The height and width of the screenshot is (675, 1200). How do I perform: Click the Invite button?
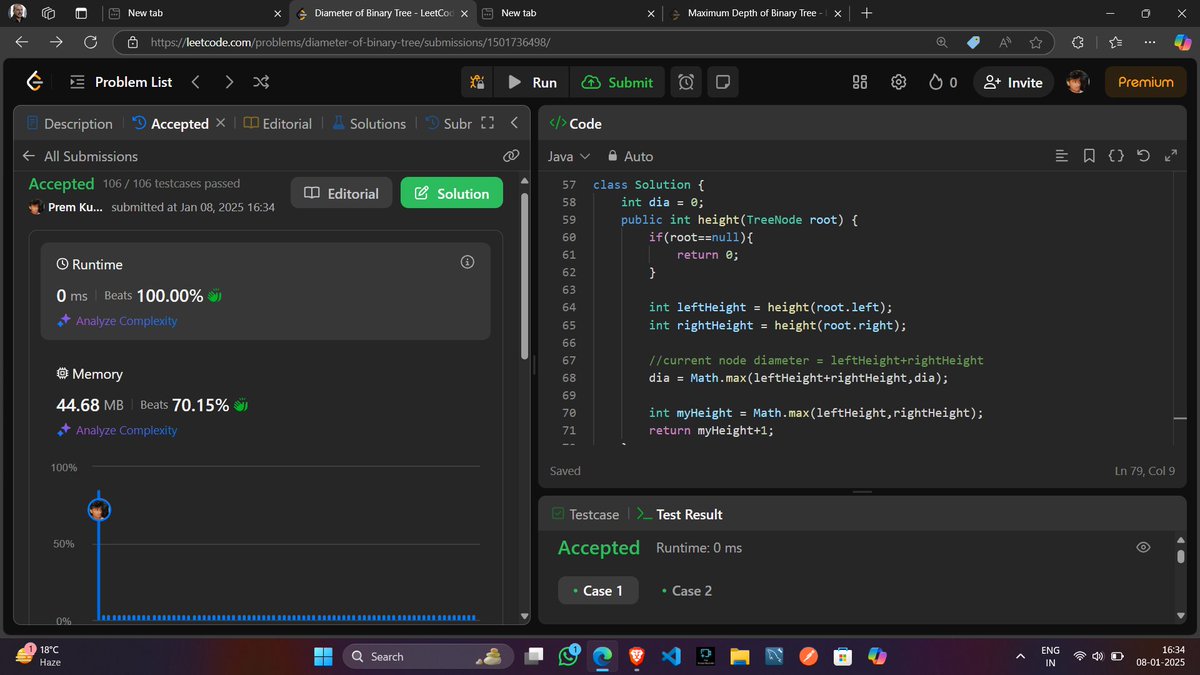coord(1013,82)
